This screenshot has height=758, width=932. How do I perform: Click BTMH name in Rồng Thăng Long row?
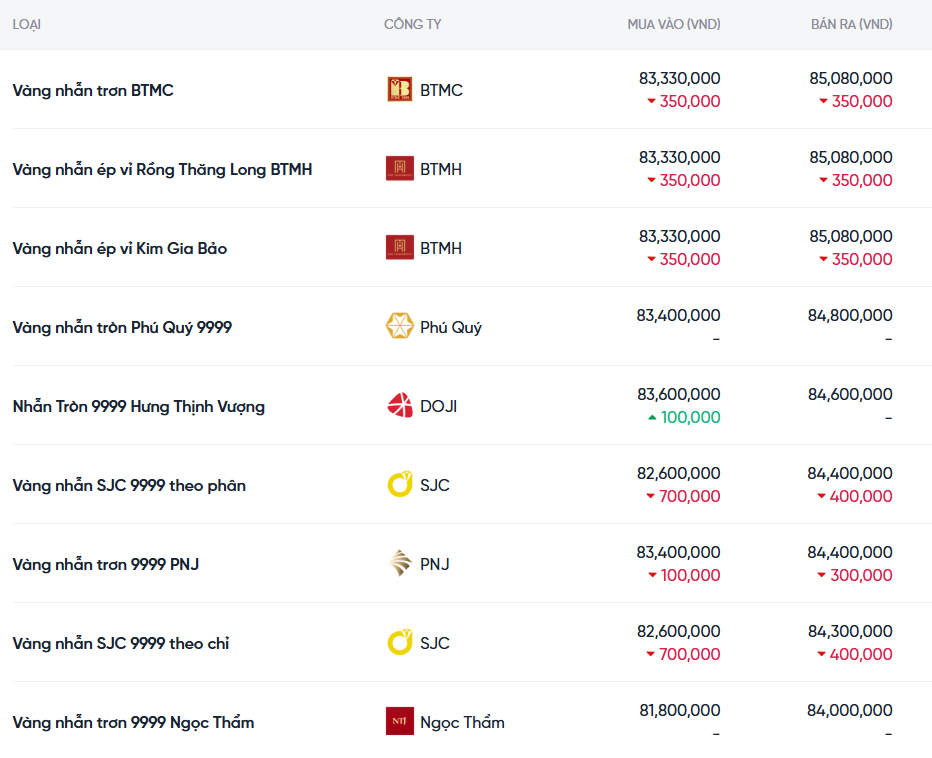(x=440, y=169)
